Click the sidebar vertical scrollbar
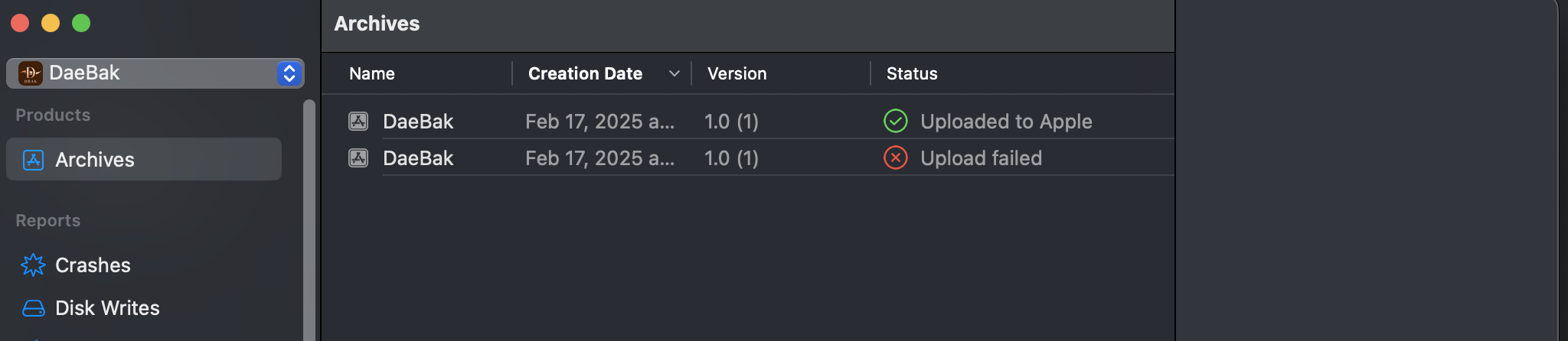The width and height of the screenshot is (1568, 341). pyautogui.click(x=309, y=220)
